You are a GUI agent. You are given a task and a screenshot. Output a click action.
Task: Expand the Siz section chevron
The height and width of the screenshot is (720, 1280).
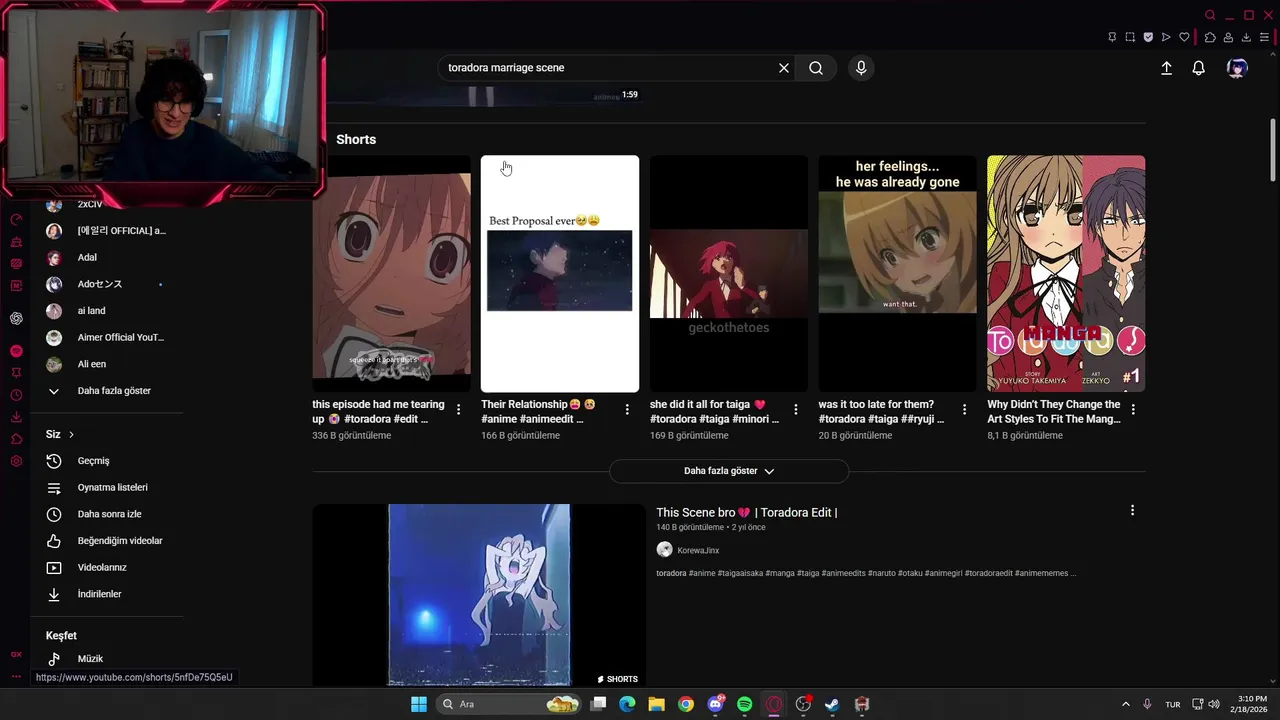(71, 434)
